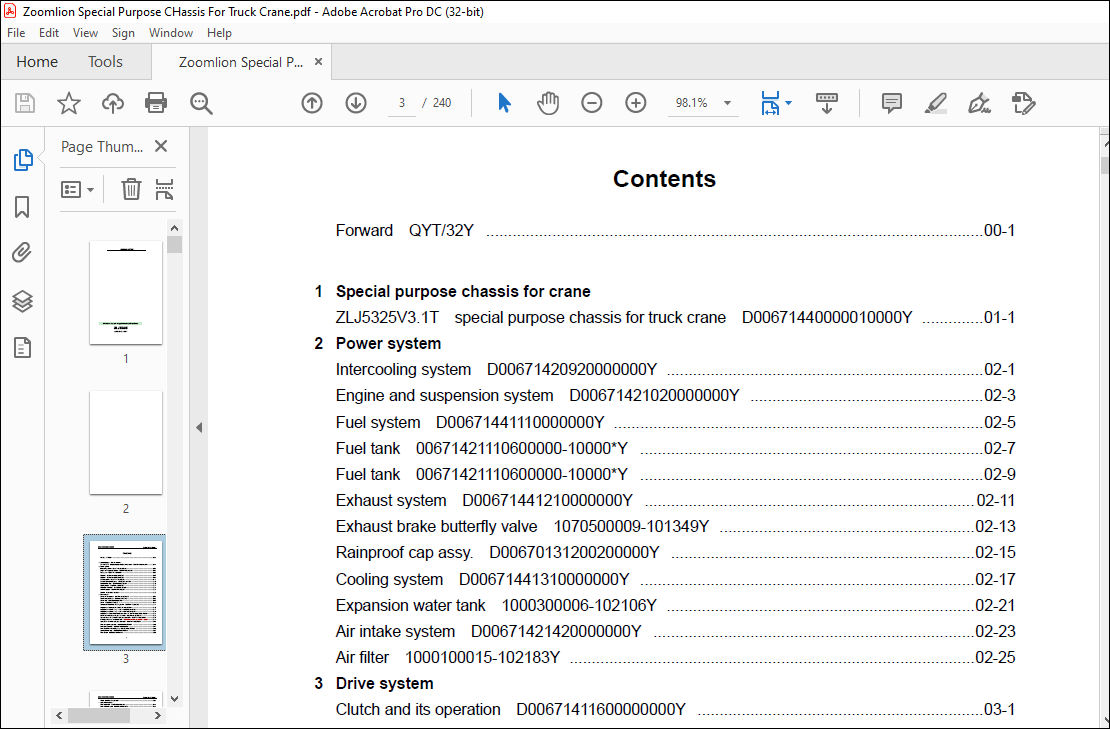Open Bookmarks sidebar panel
Image resolution: width=1110 pixels, height=729 pixels.
pos(23,207)
